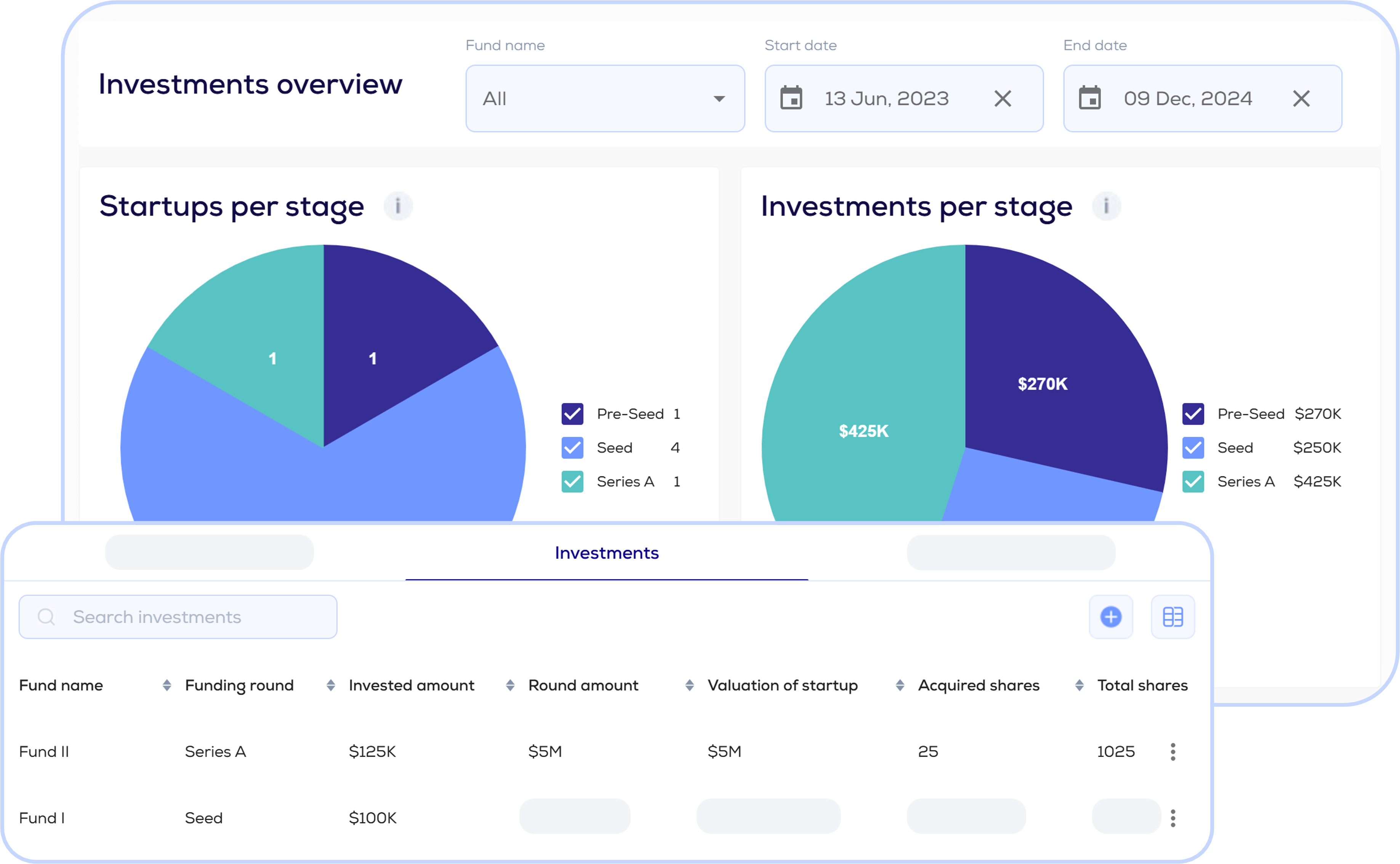
Task: Uncheck Series A in Startups per stage legend
Action: [572, 481]
